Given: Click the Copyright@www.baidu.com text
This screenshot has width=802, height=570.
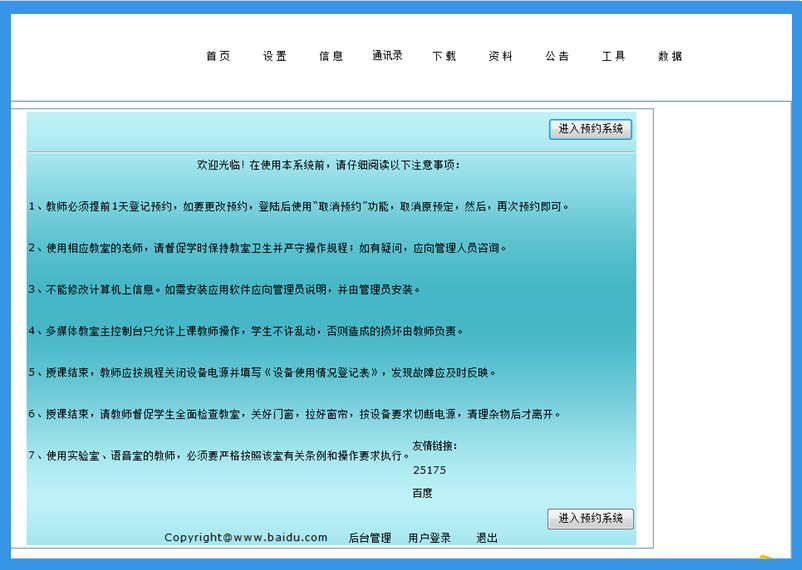Looking at the screenshot, I should tap(246, 537).
